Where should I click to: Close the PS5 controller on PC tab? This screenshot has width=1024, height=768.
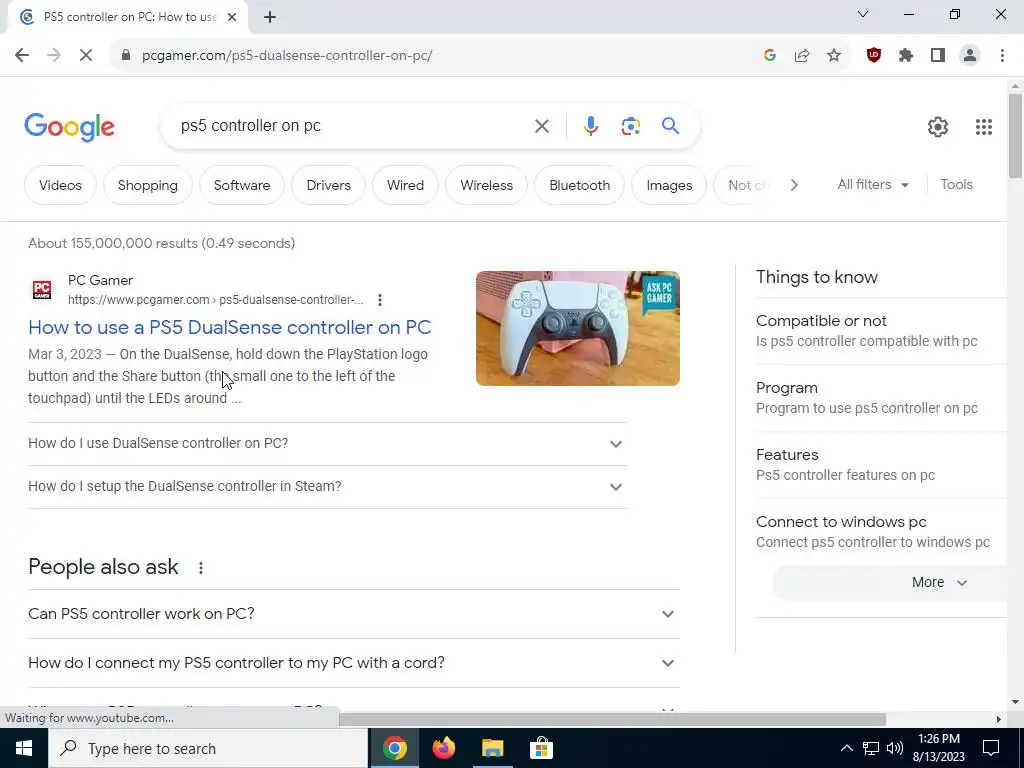click(232, 17)
